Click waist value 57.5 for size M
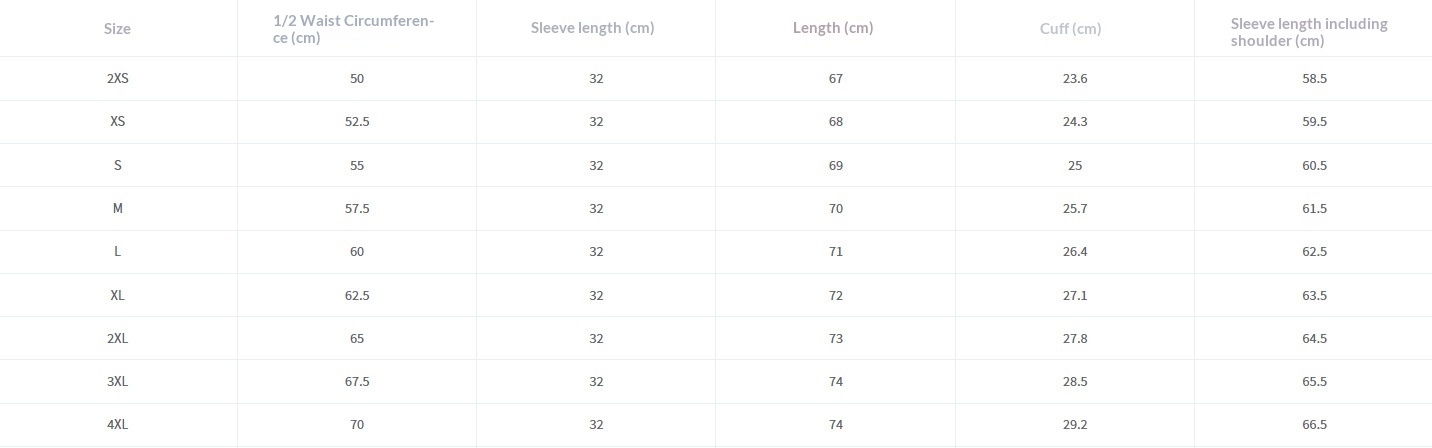This screenshot has width=1432, height=448. 357,209
